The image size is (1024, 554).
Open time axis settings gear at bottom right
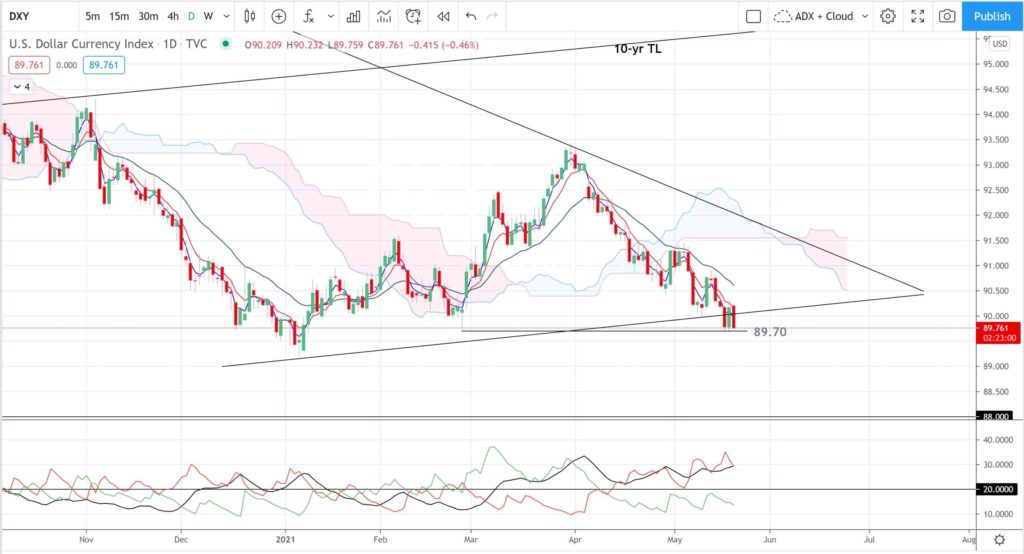pos(999,540)
